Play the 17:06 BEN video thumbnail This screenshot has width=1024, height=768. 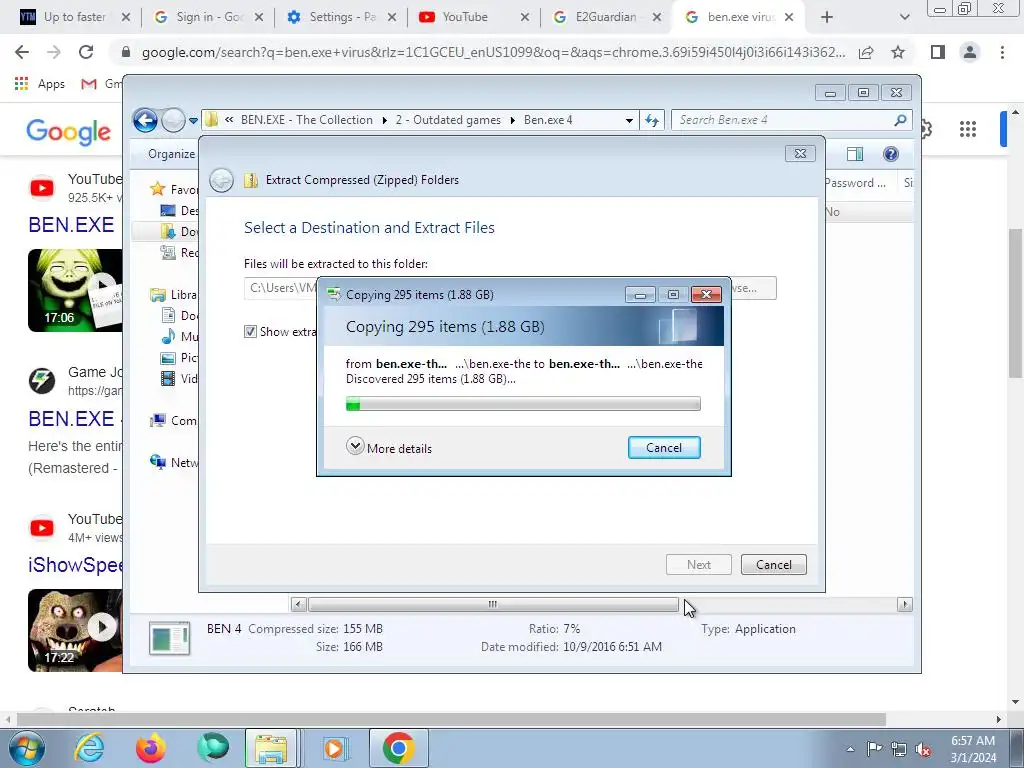pos(75,290)
